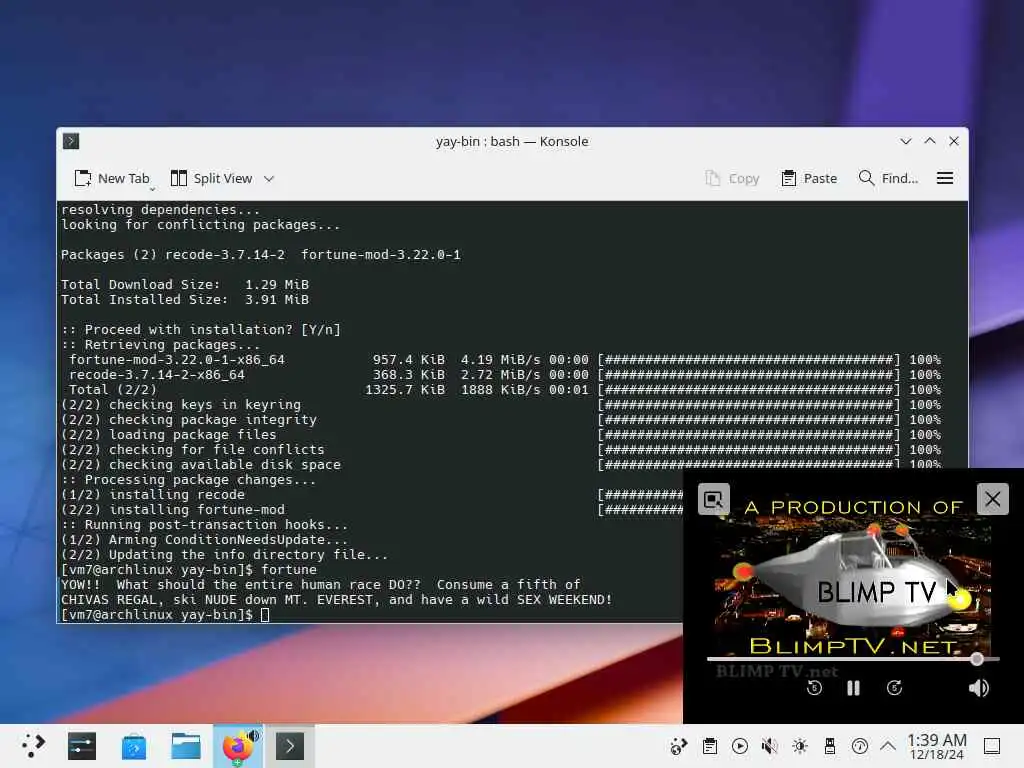Click the 'Packages (2) recode-3.7.14-2' line
The height and width of the screenshot is (768, 1024).
point(261,255)
